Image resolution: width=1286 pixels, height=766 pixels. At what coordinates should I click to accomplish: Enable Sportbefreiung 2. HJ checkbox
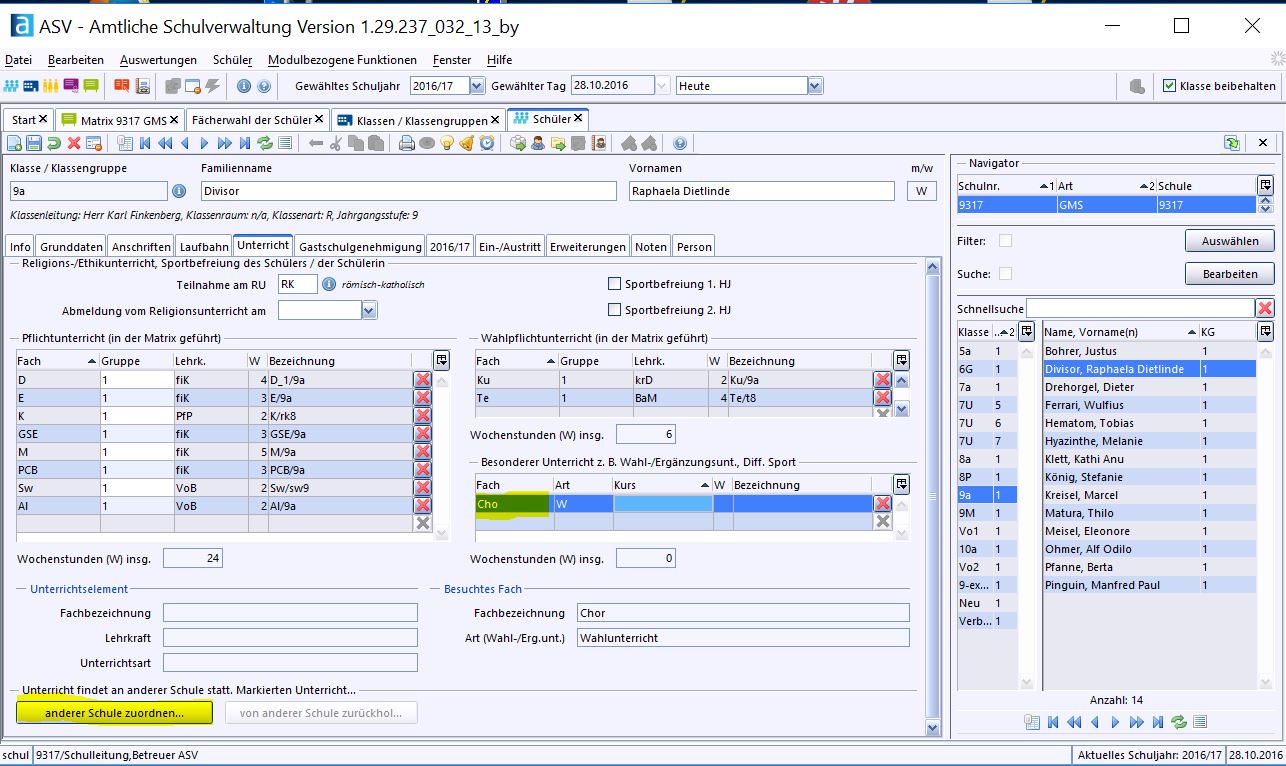pyautogui.click(x=615, y=310)
